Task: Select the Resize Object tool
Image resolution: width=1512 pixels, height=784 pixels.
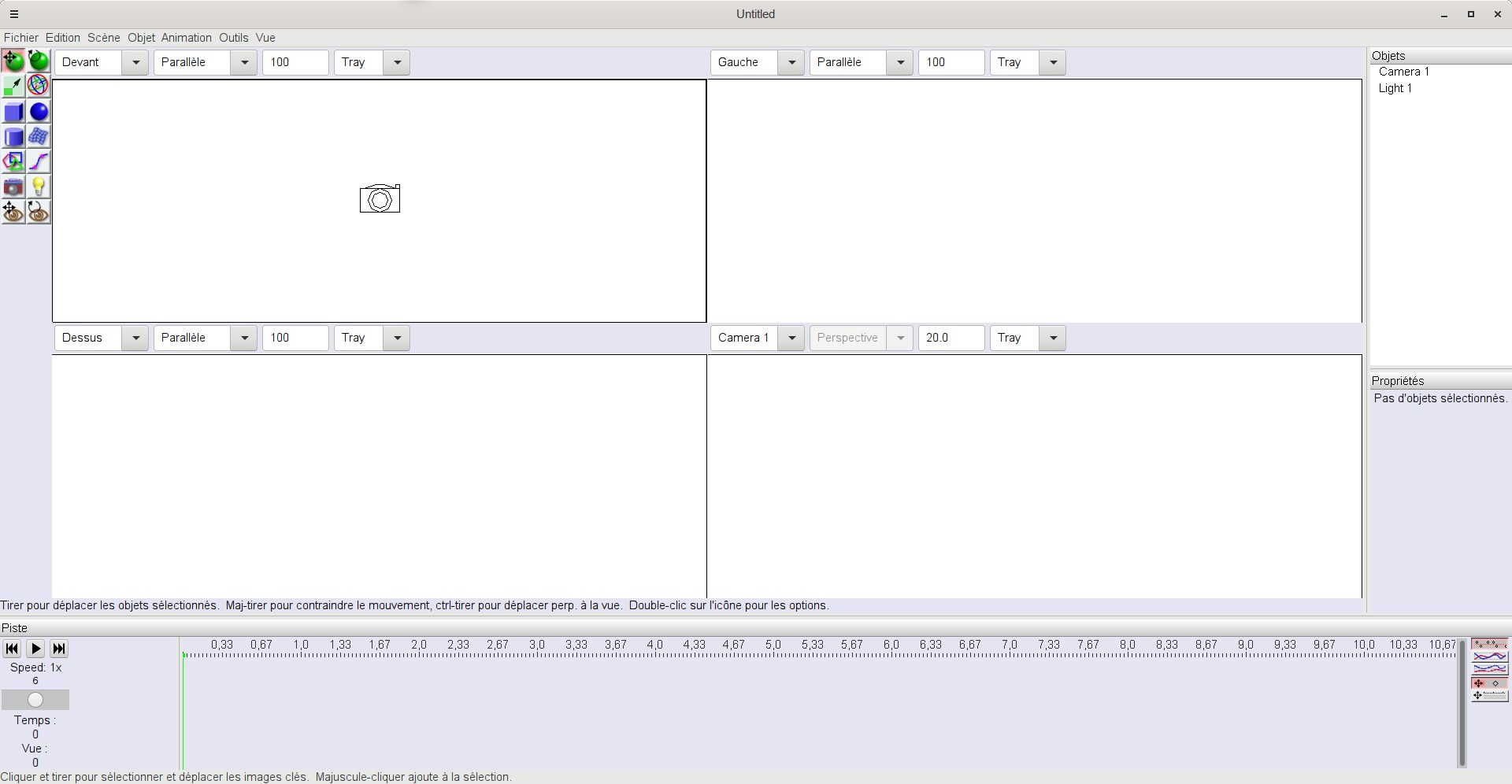Action: [13, 86]
